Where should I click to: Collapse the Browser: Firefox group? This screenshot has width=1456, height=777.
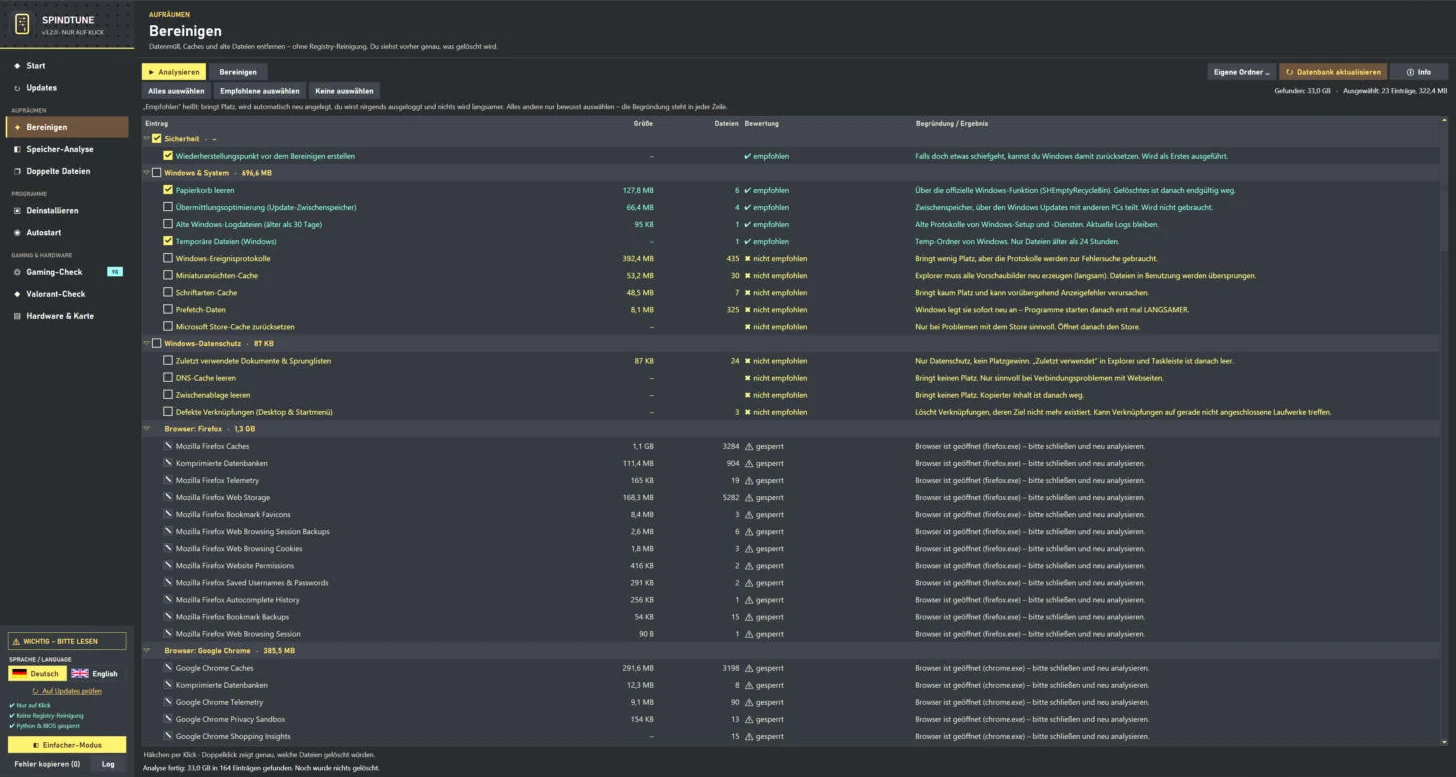[x=146, y=429]
